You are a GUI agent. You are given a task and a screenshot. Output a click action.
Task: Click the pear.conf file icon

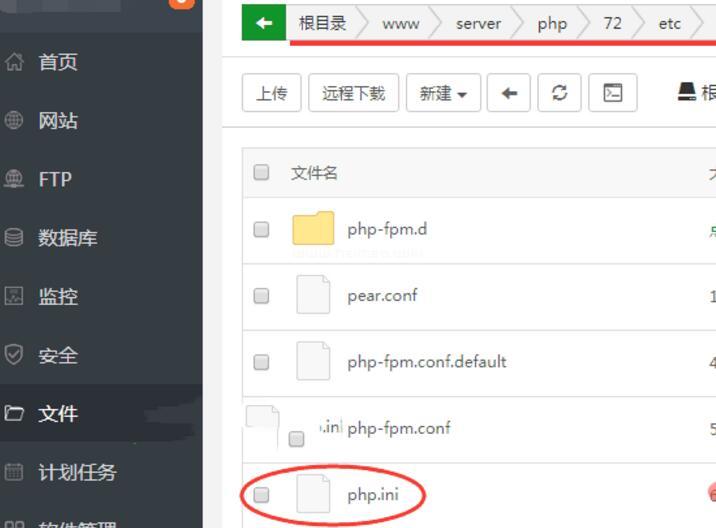(x=313, y=294)
